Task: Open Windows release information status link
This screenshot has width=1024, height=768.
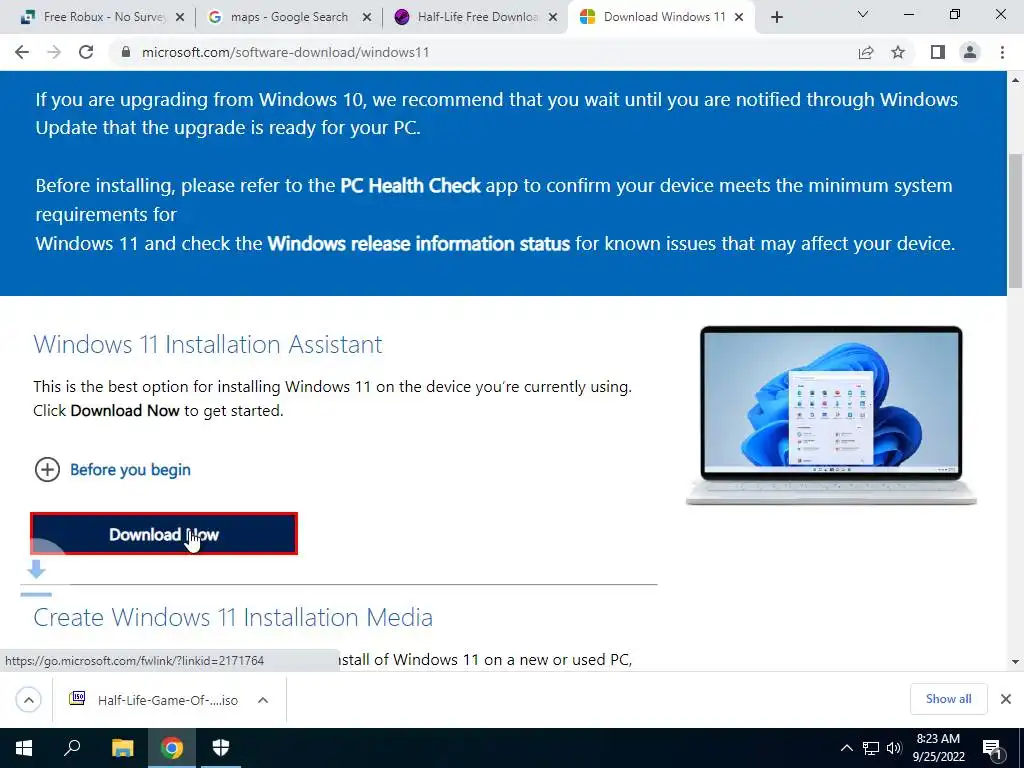Action: coord(419,244)
